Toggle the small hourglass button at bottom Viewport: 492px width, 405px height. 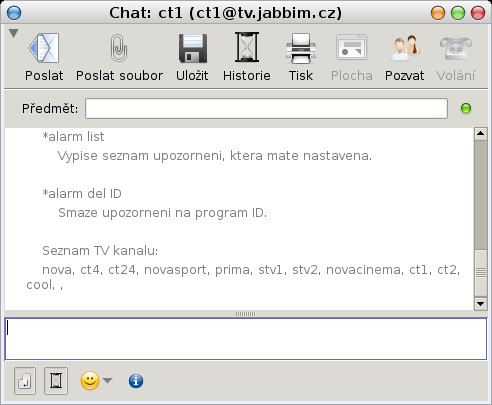coord(56,381)
